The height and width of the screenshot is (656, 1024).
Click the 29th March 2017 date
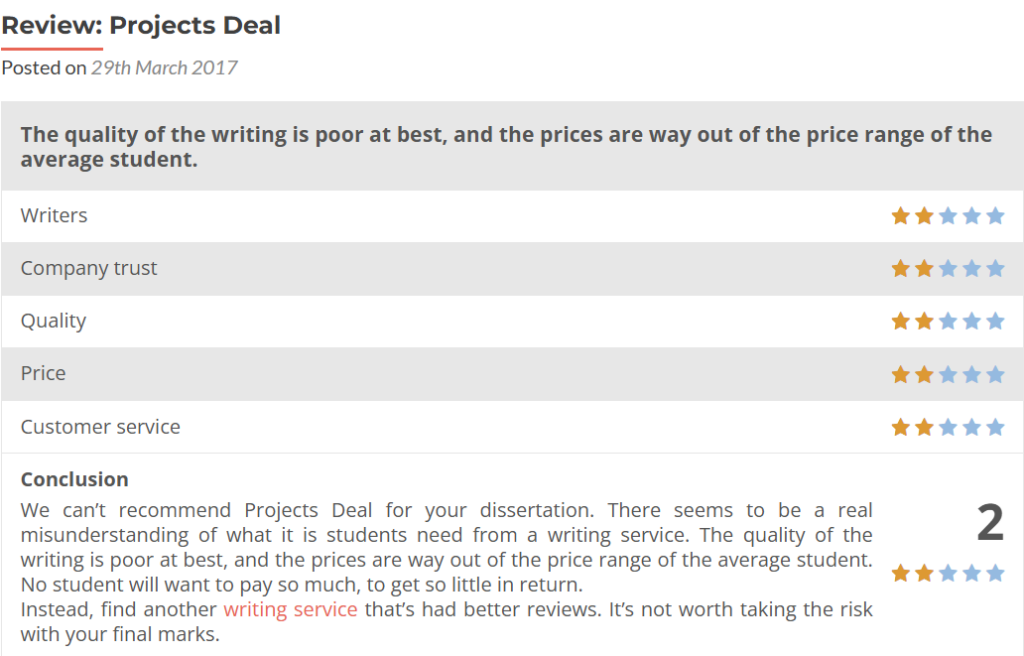[x=164, y=68]
